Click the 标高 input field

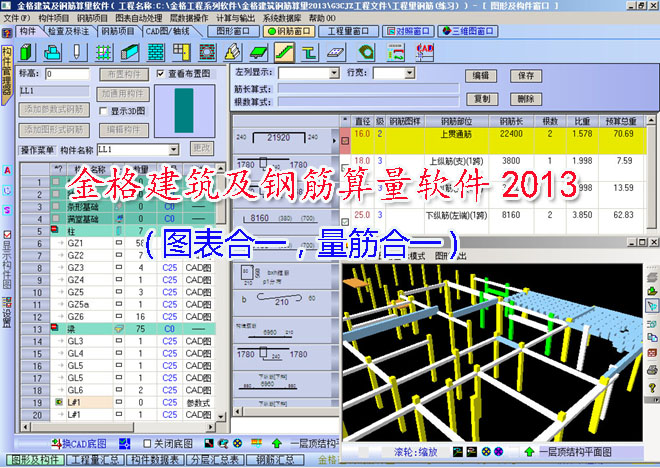(67, 74)
